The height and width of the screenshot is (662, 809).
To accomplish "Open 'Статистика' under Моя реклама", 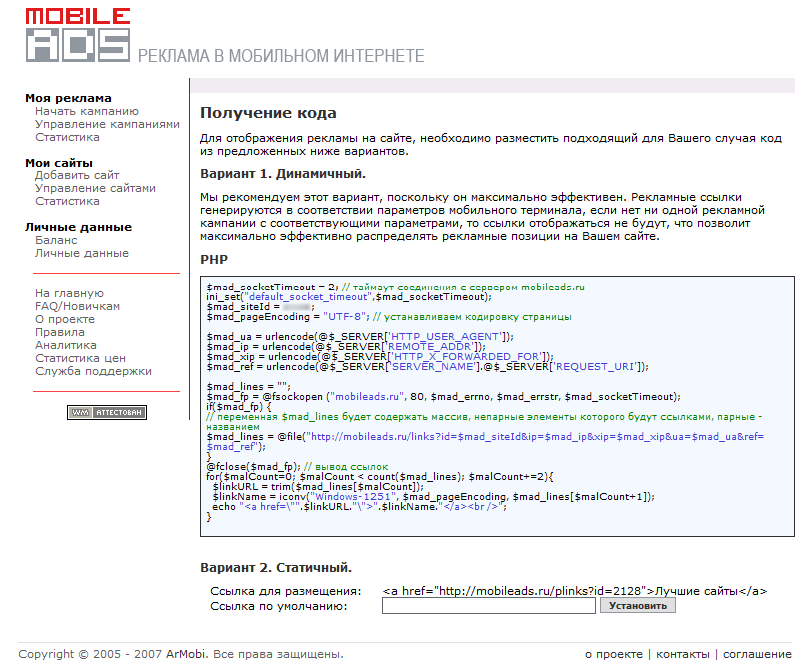I will [x=67, y=137].
